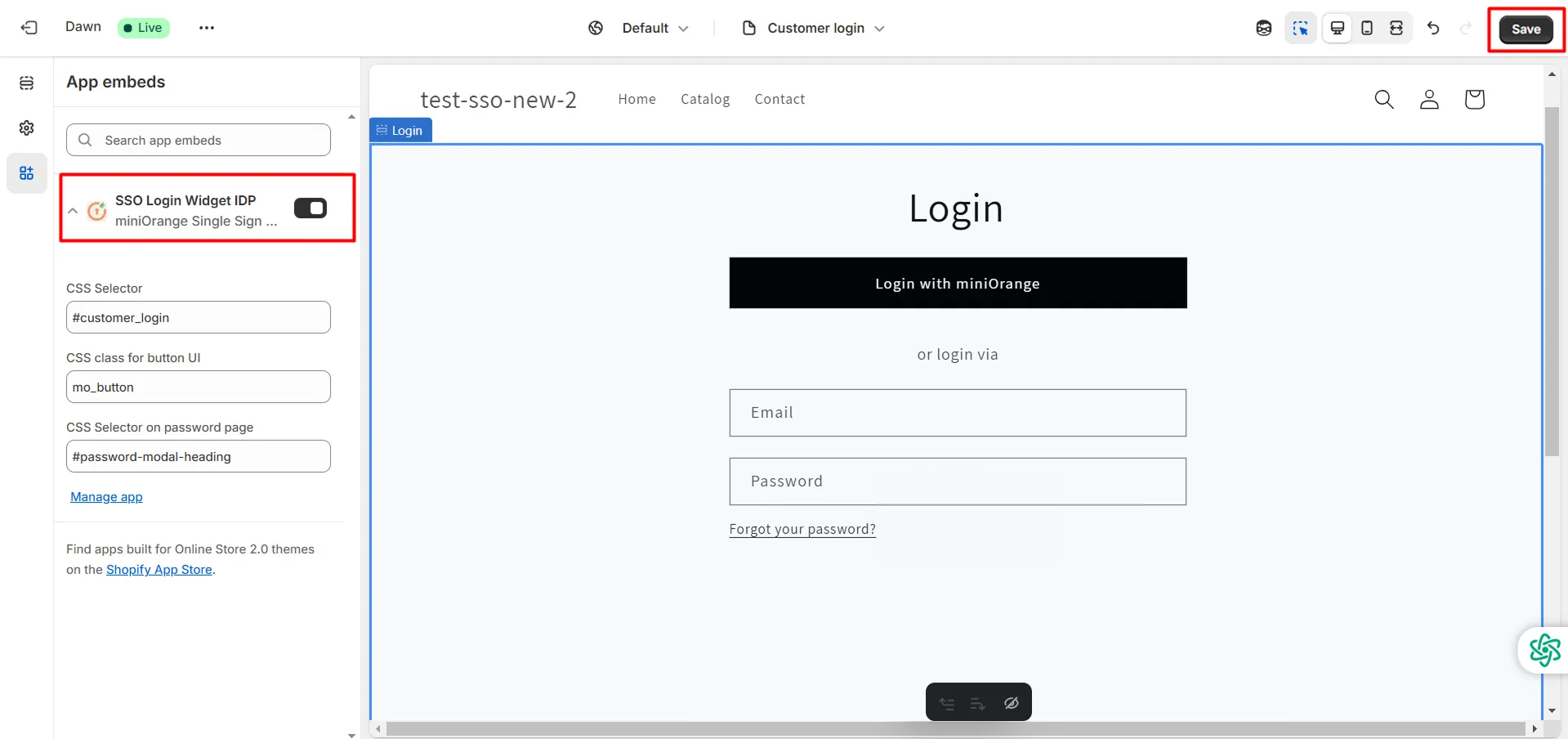This screenshot has width=1568, height=739.
Task: Click the 'or login via' text
Action: click(958, 354)
